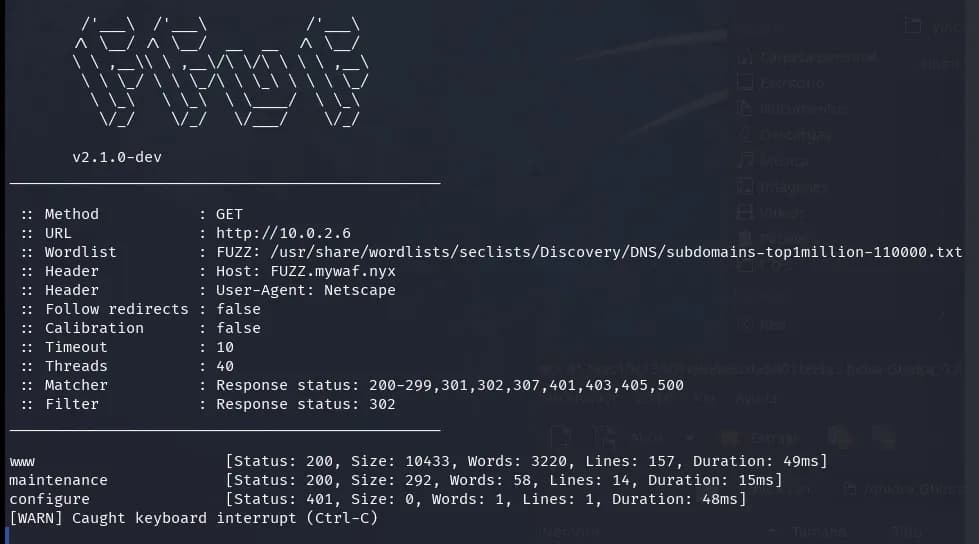Click the Música note icon in background sidebar
Viewport: 979px width, 544px height.
[745, 161]
